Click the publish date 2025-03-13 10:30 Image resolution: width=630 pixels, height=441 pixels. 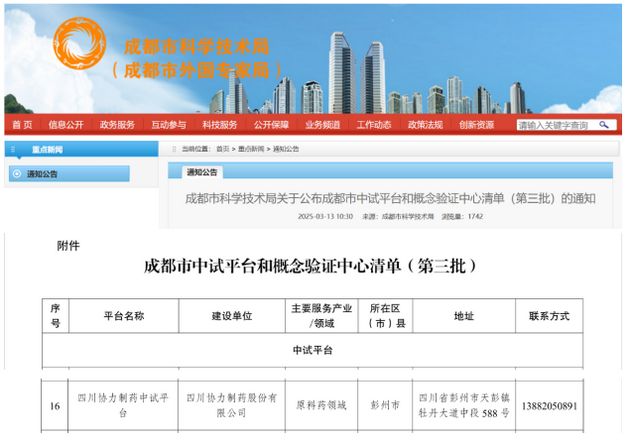pos(325,216)
